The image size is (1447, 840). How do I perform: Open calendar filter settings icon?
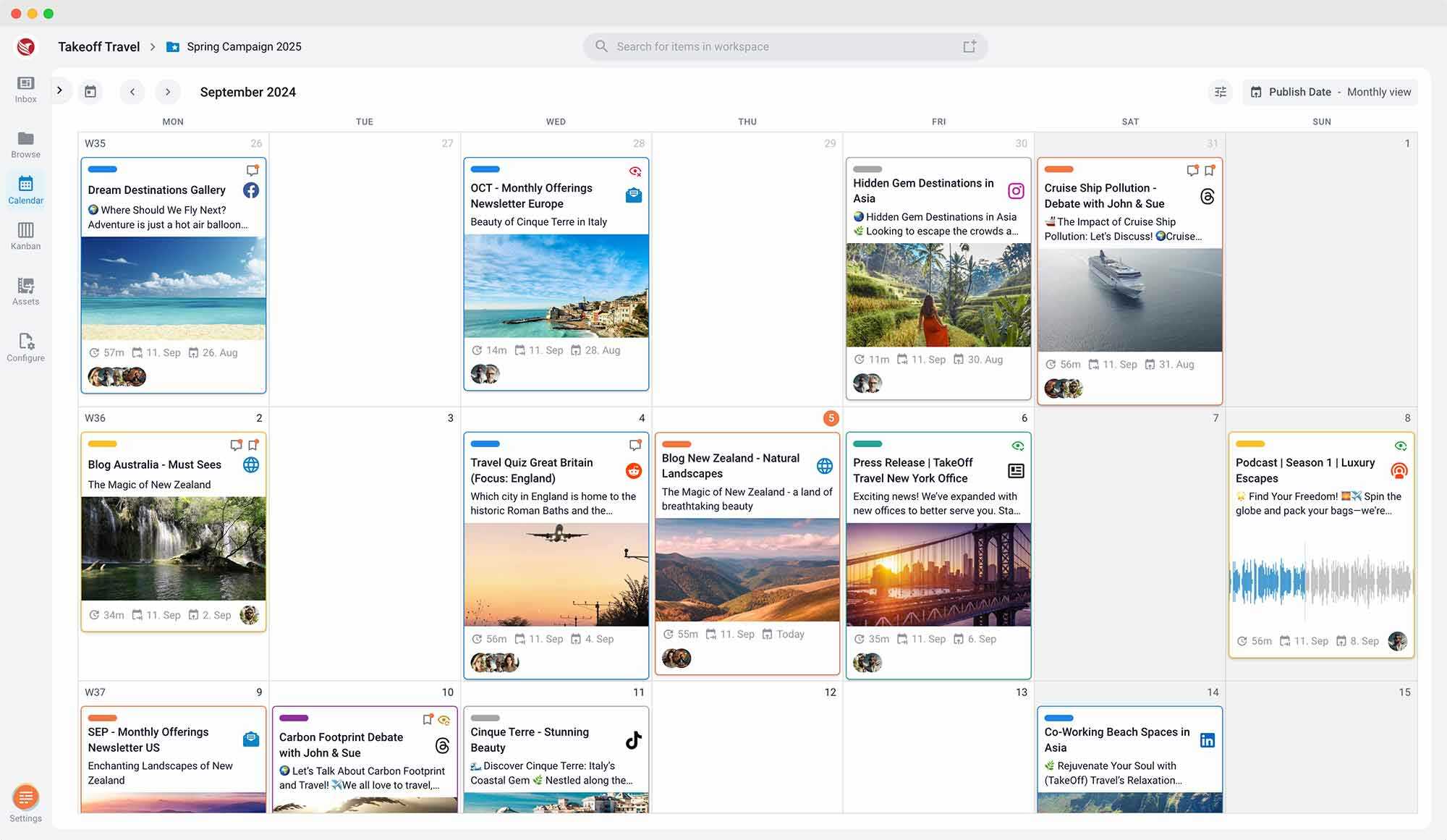[x=1220, y=92]
